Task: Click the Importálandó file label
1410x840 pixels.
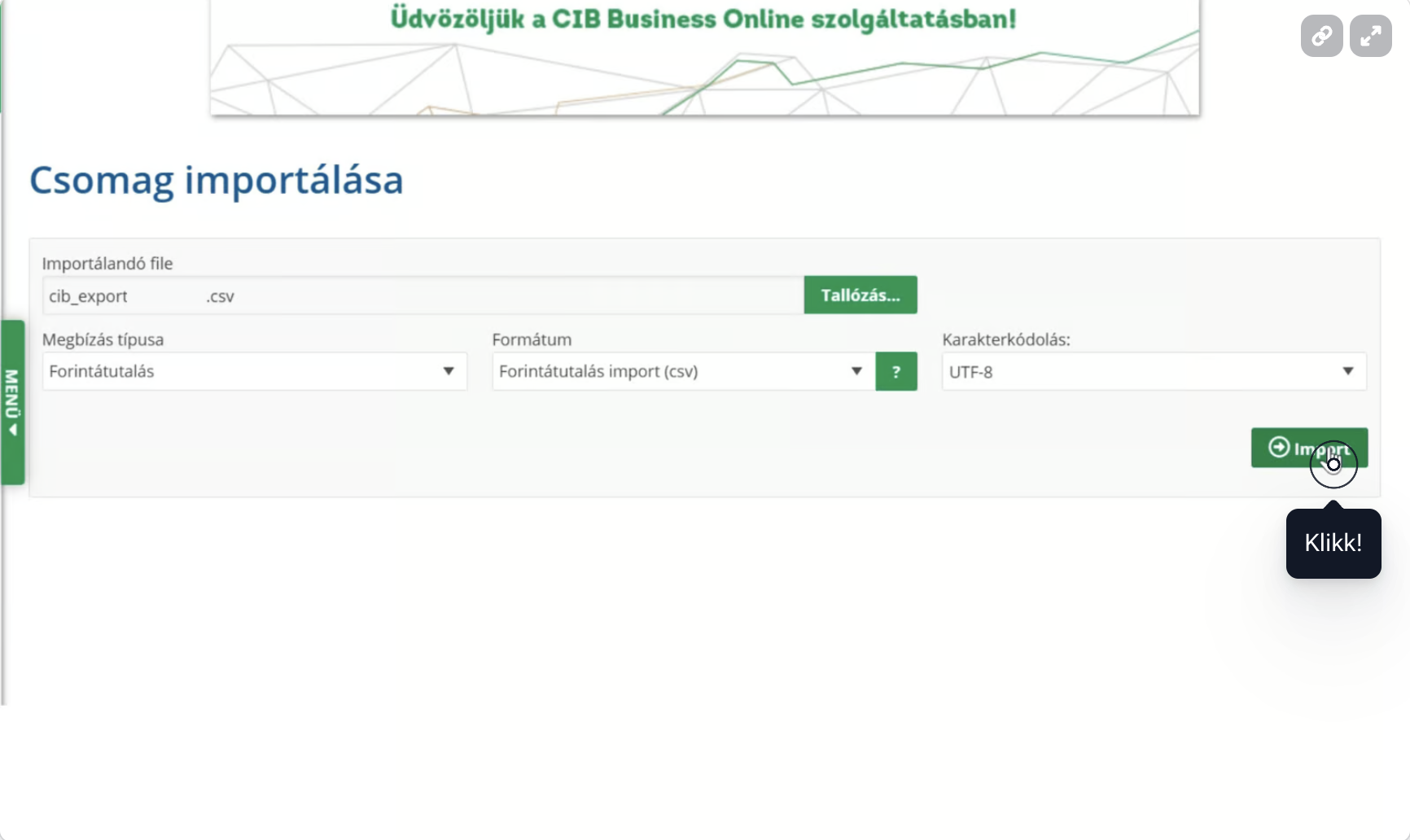Action: click(107, 264)
